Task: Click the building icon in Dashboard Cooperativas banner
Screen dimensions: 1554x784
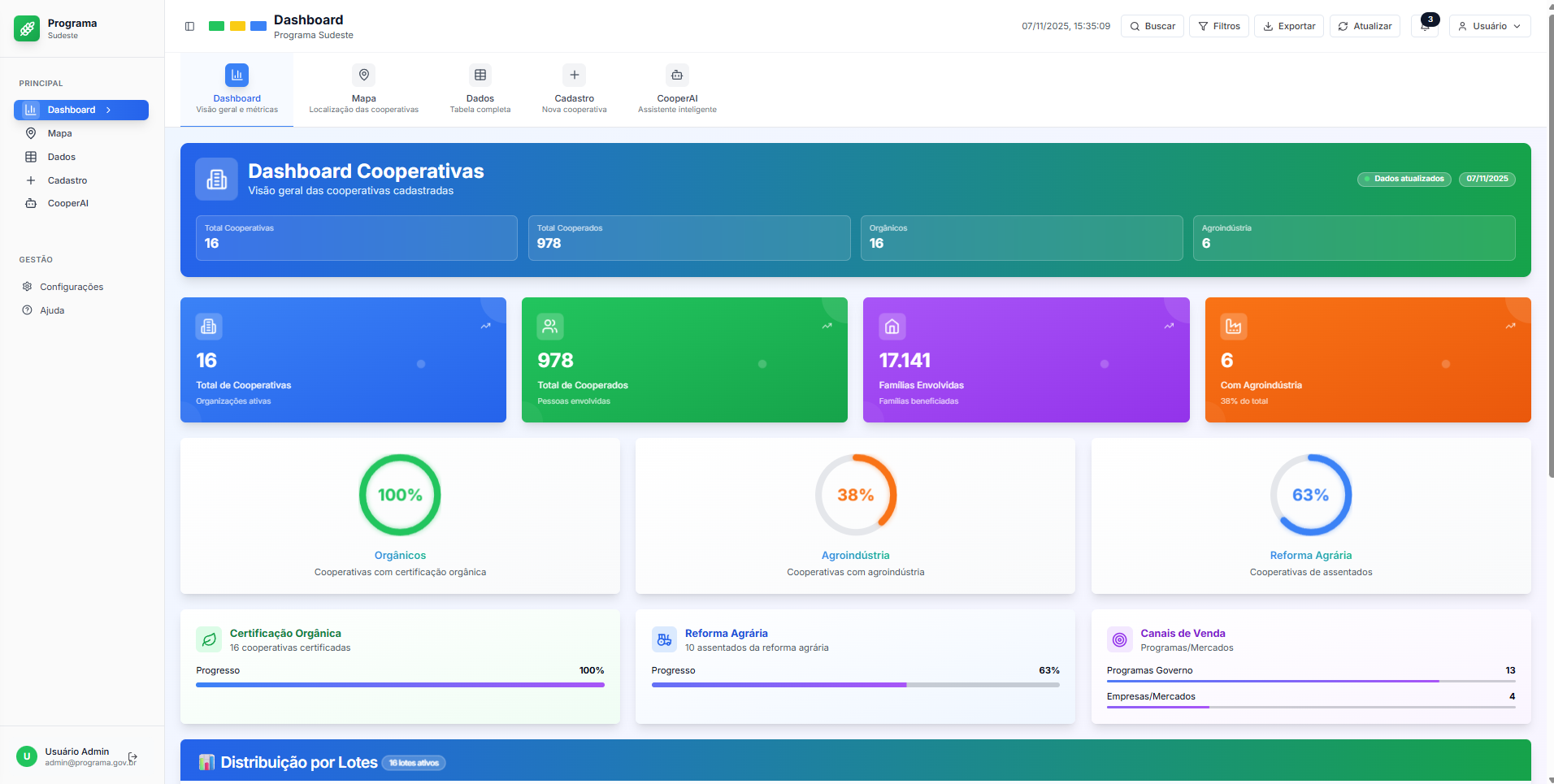Action: (216, 179)
